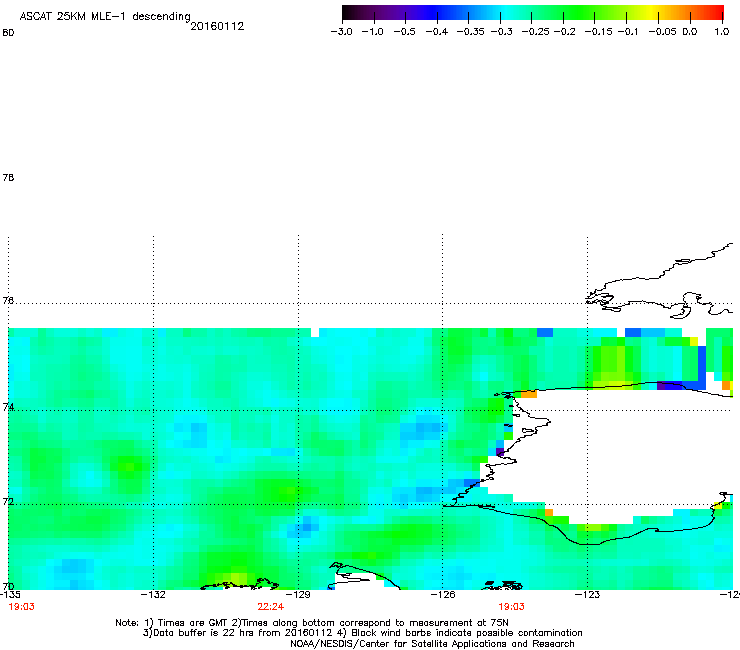Screen dimensions: 740x650
Task: Click the NOAA/NESDIS credit line
Action: point(432,644)
